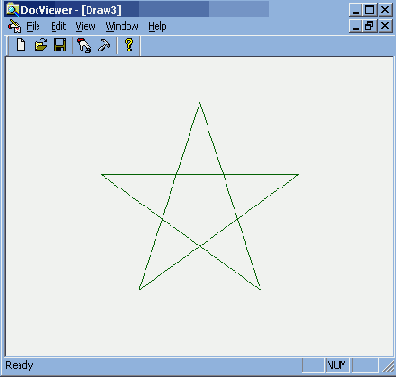
Task: Close the Draw3 document window
Action: pos(385,26)
